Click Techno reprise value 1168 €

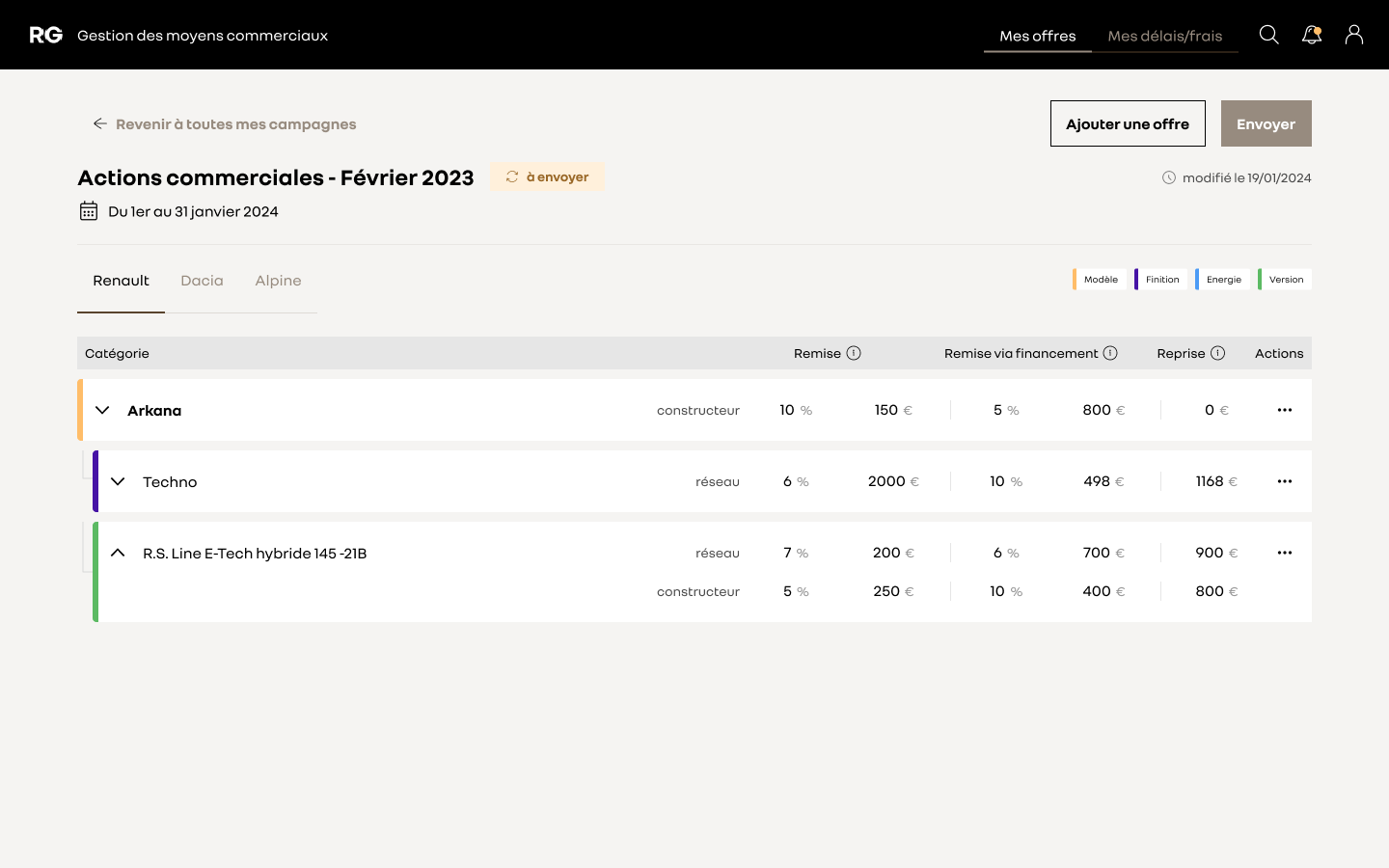click(x=1216, y=481)
